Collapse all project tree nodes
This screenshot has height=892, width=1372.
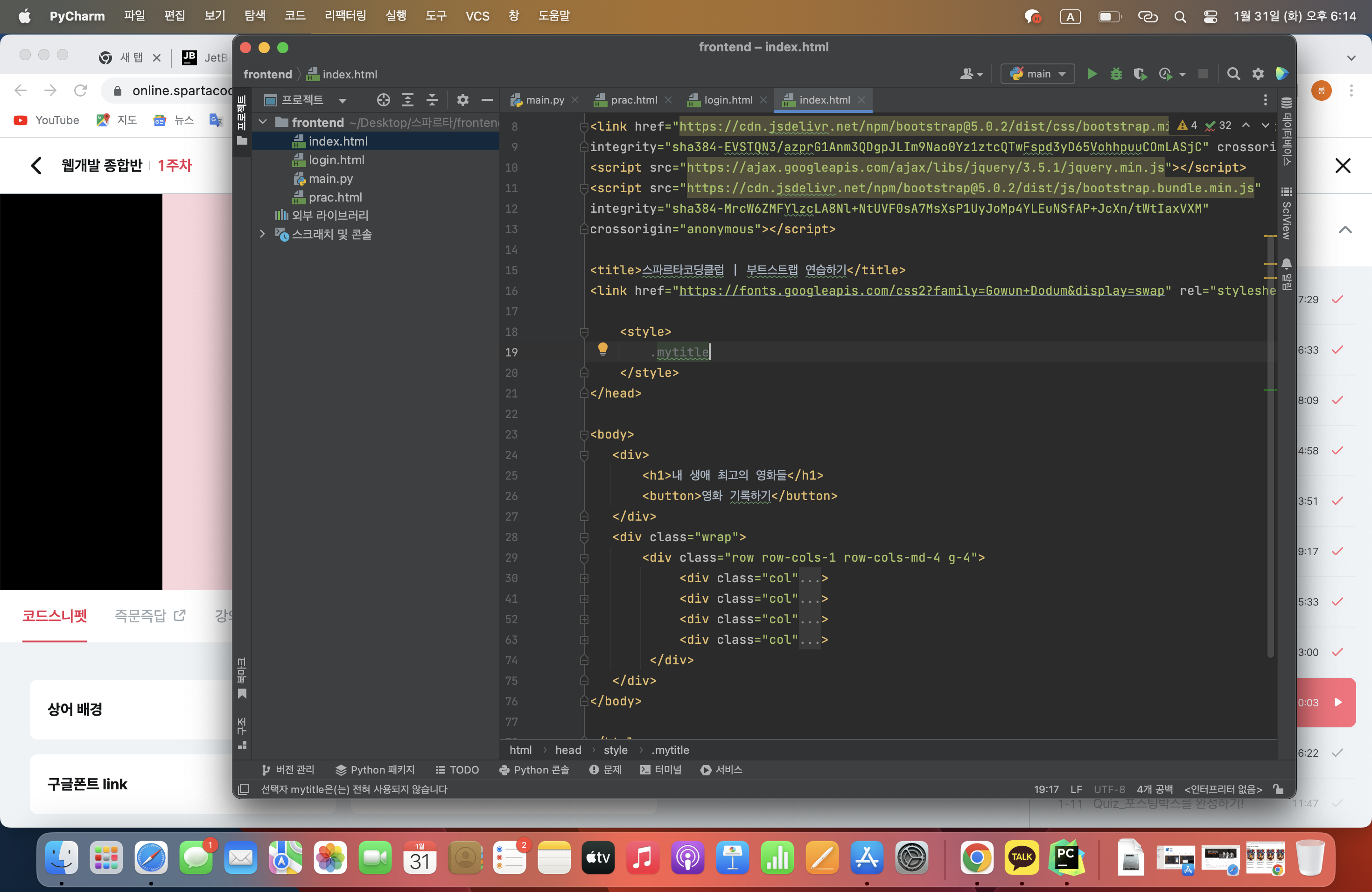click(x=432, y=100)
